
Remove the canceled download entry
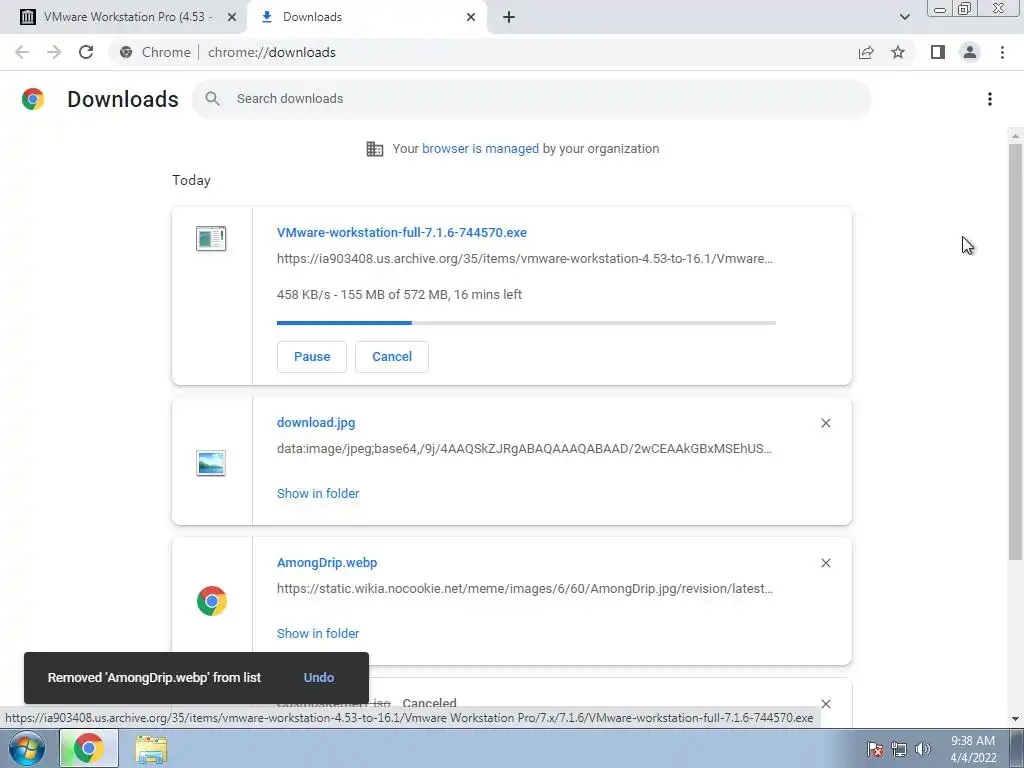825,704
